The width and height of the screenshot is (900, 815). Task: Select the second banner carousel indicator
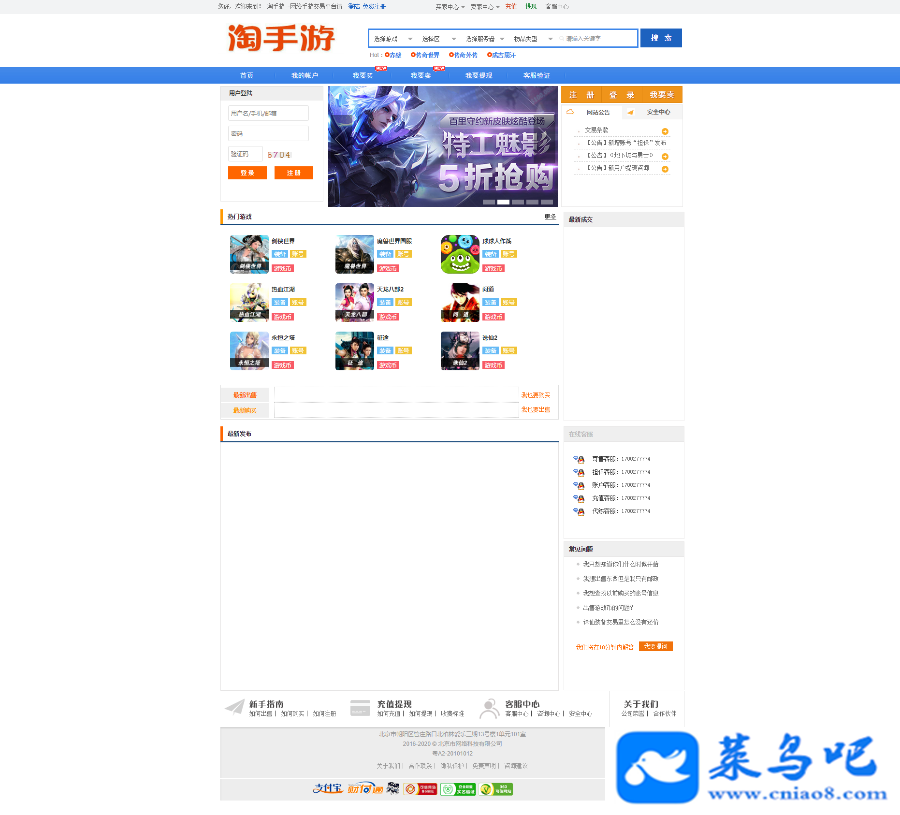pos(503,202)
